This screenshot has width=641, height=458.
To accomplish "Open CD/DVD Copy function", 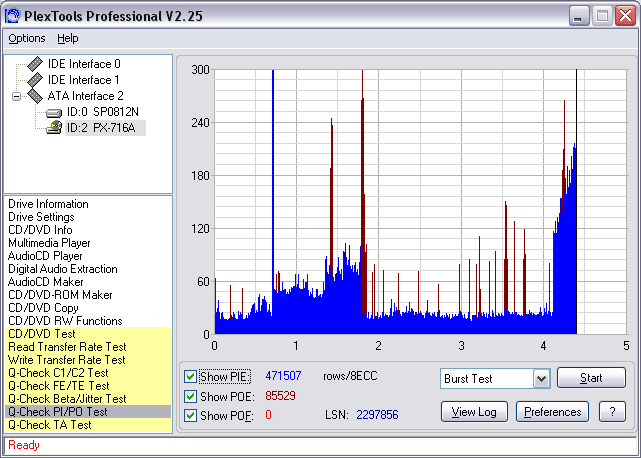I will click(x=43, y=308).
